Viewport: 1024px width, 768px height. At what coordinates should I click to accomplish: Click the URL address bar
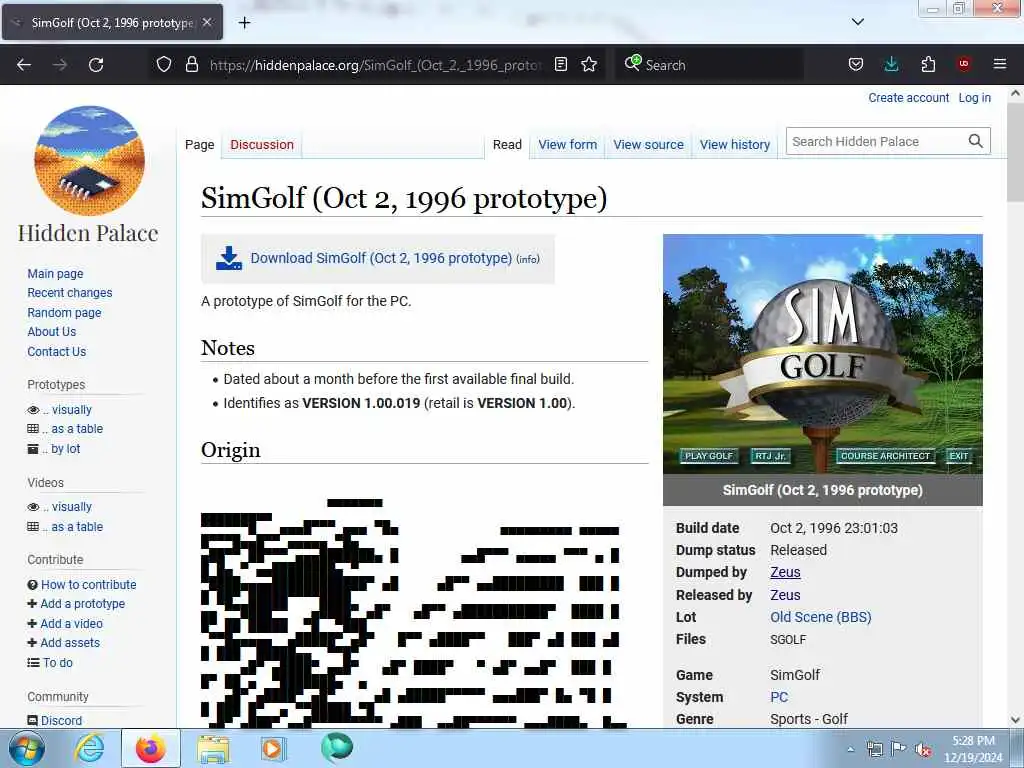pyautogui.click(x=376, y=65)
